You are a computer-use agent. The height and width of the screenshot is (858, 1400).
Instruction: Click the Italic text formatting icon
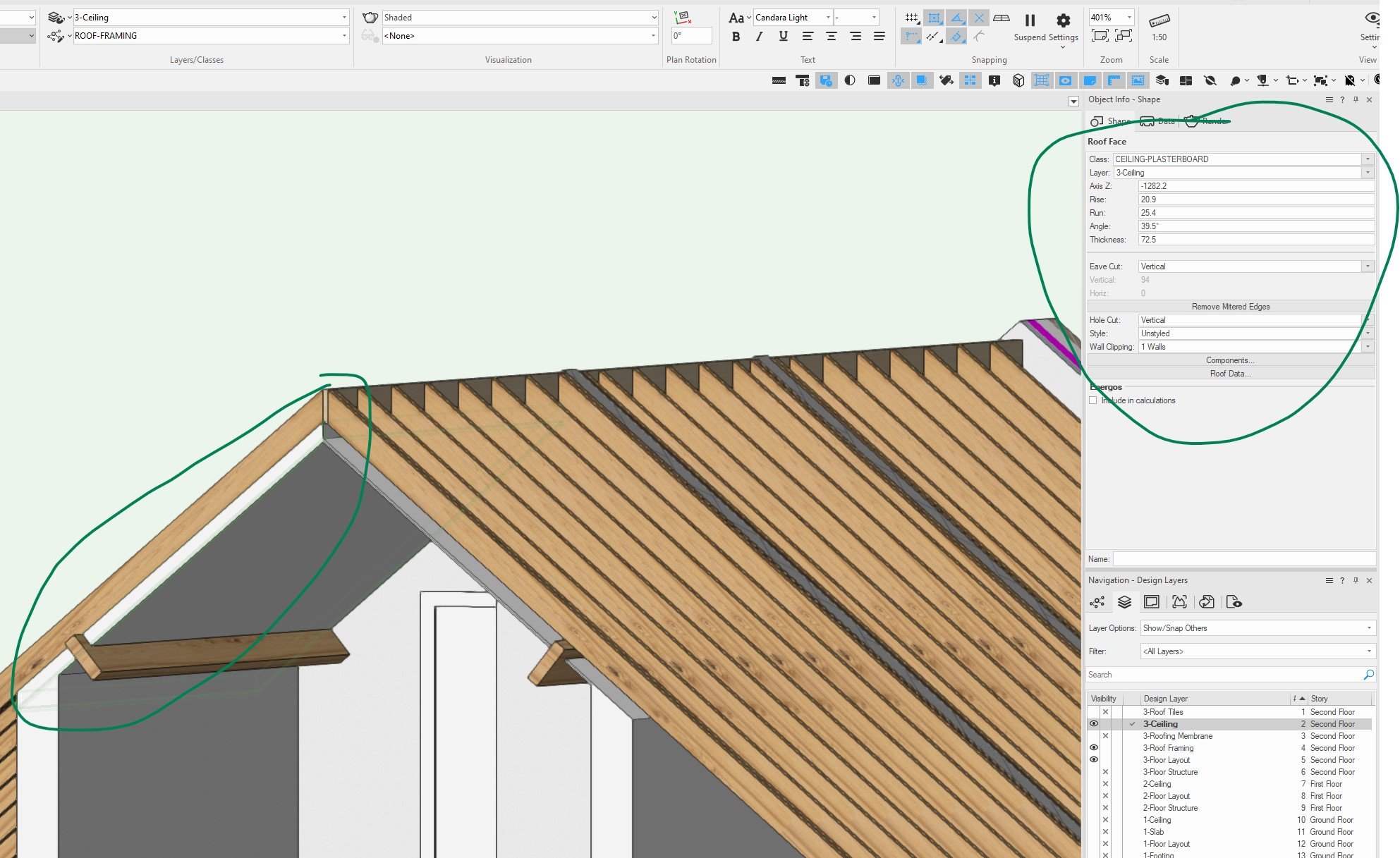[x=759, y=37]
